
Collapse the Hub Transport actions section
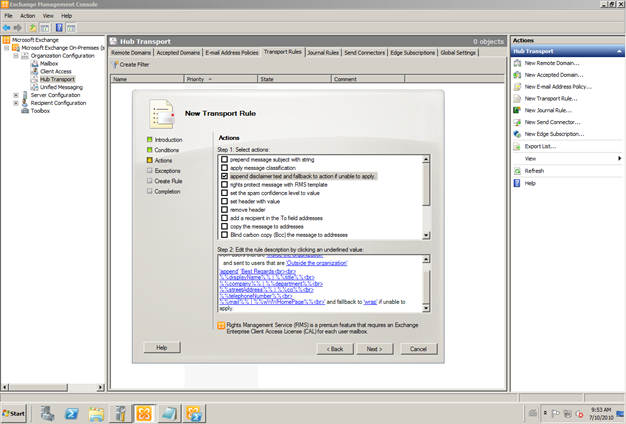pos(619,51)
